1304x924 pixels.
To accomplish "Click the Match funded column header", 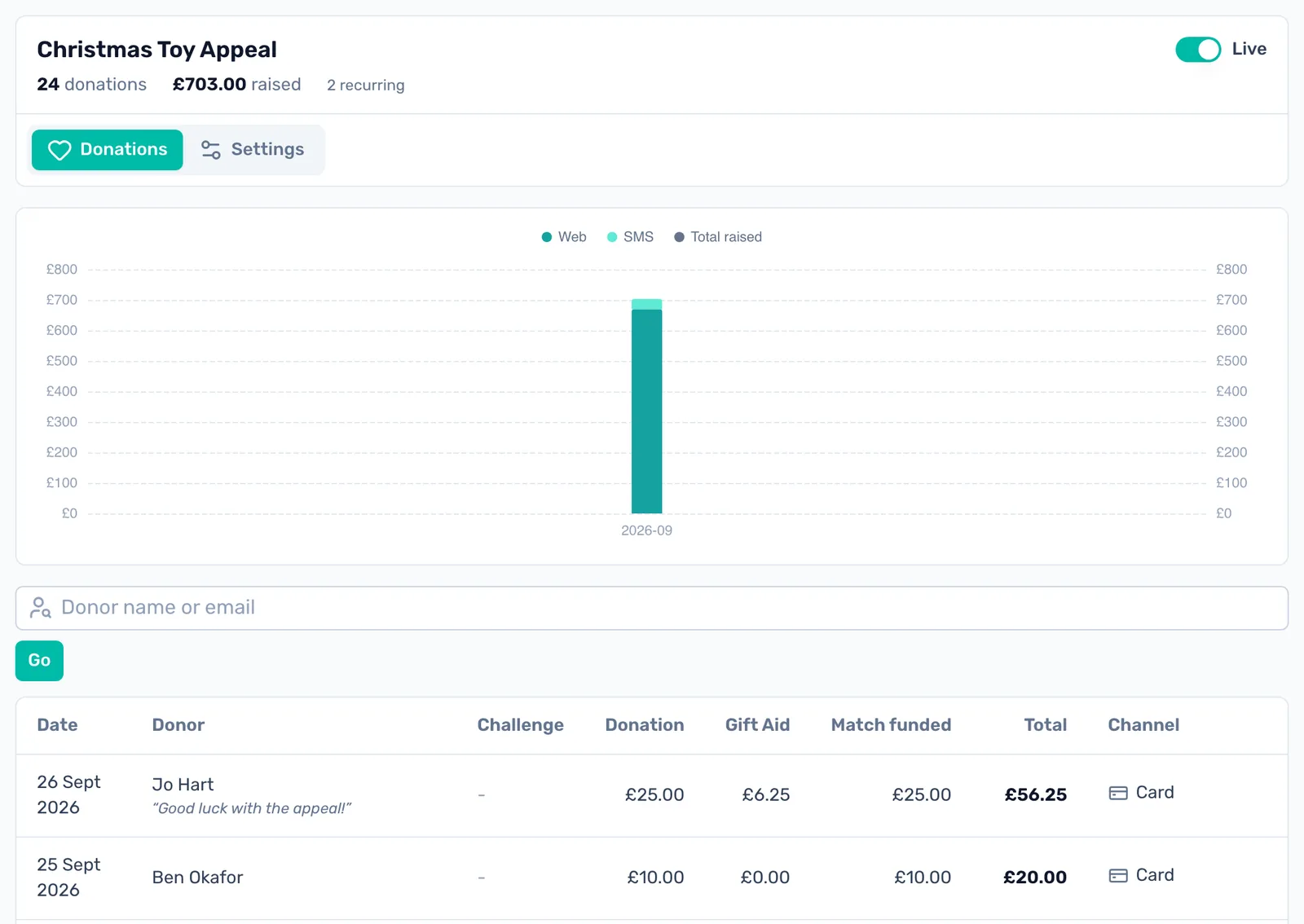I will coord(892,725).
